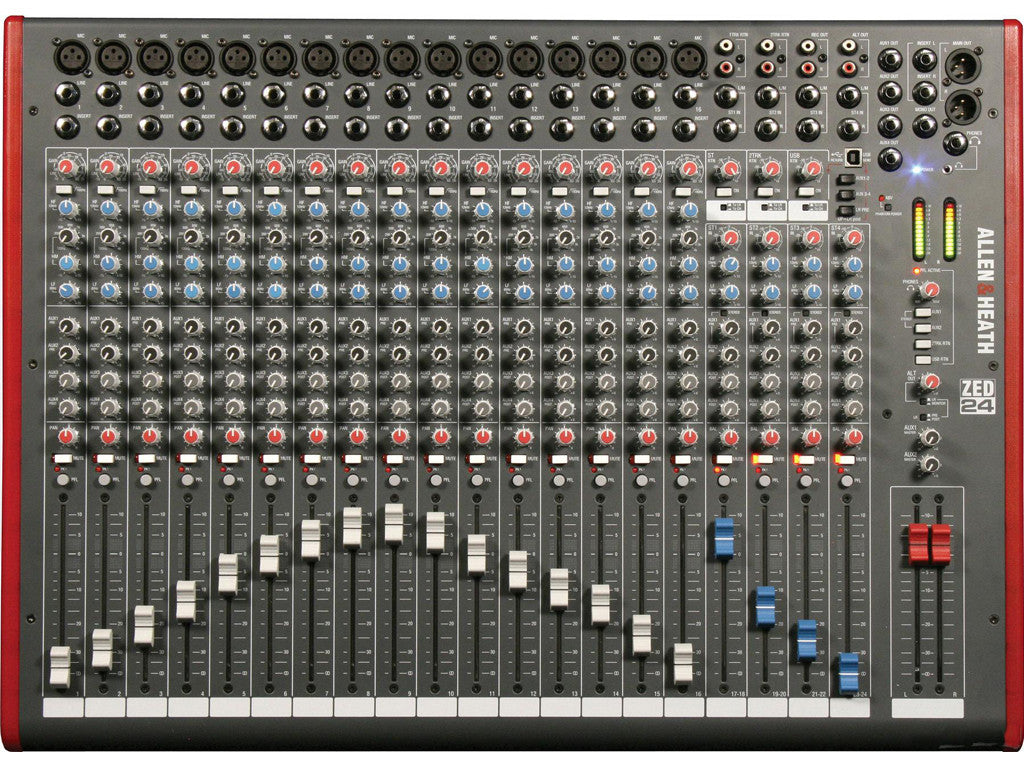Click the channel 1 red pan knob

click(x=67, y=437)
